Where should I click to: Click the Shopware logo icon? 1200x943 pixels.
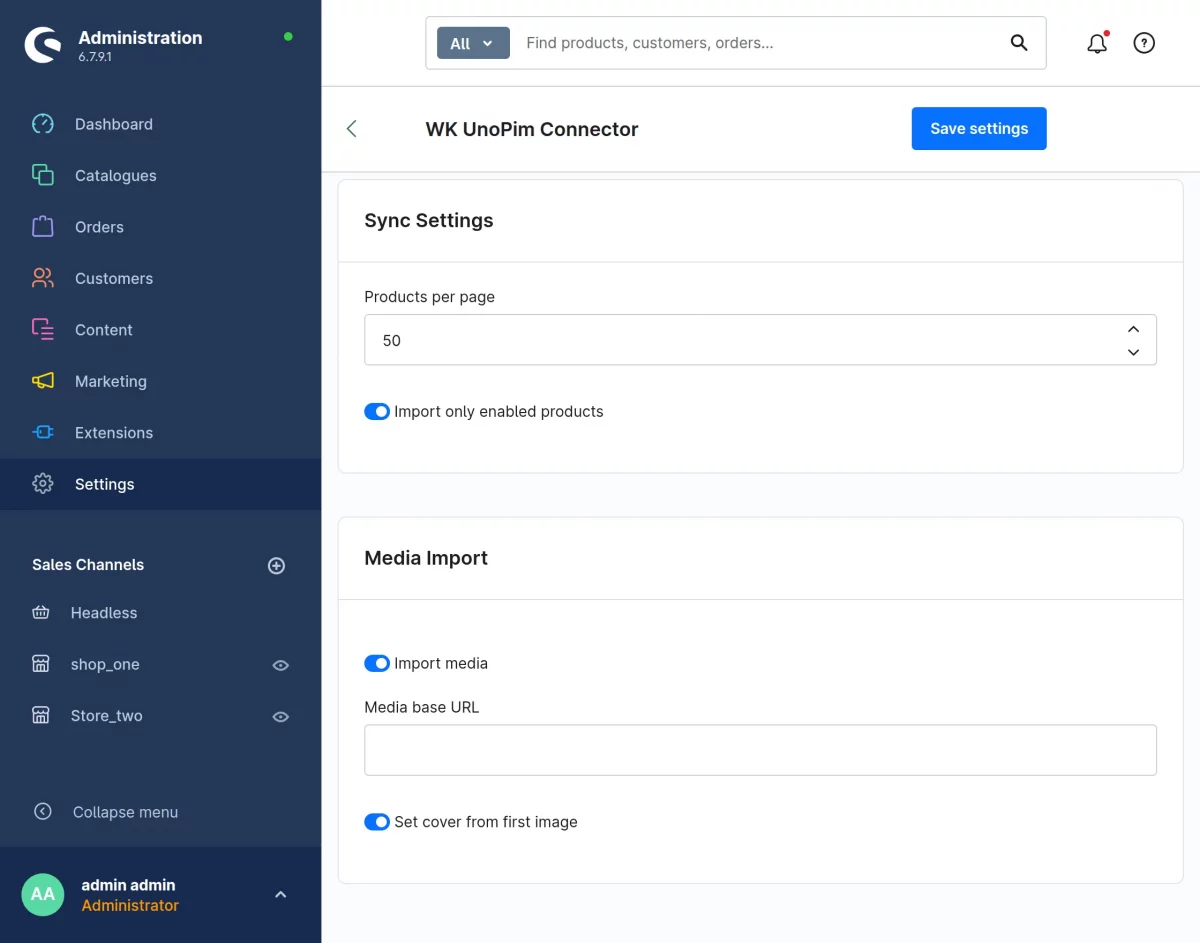pyautogui.click(x=43, y=44)
